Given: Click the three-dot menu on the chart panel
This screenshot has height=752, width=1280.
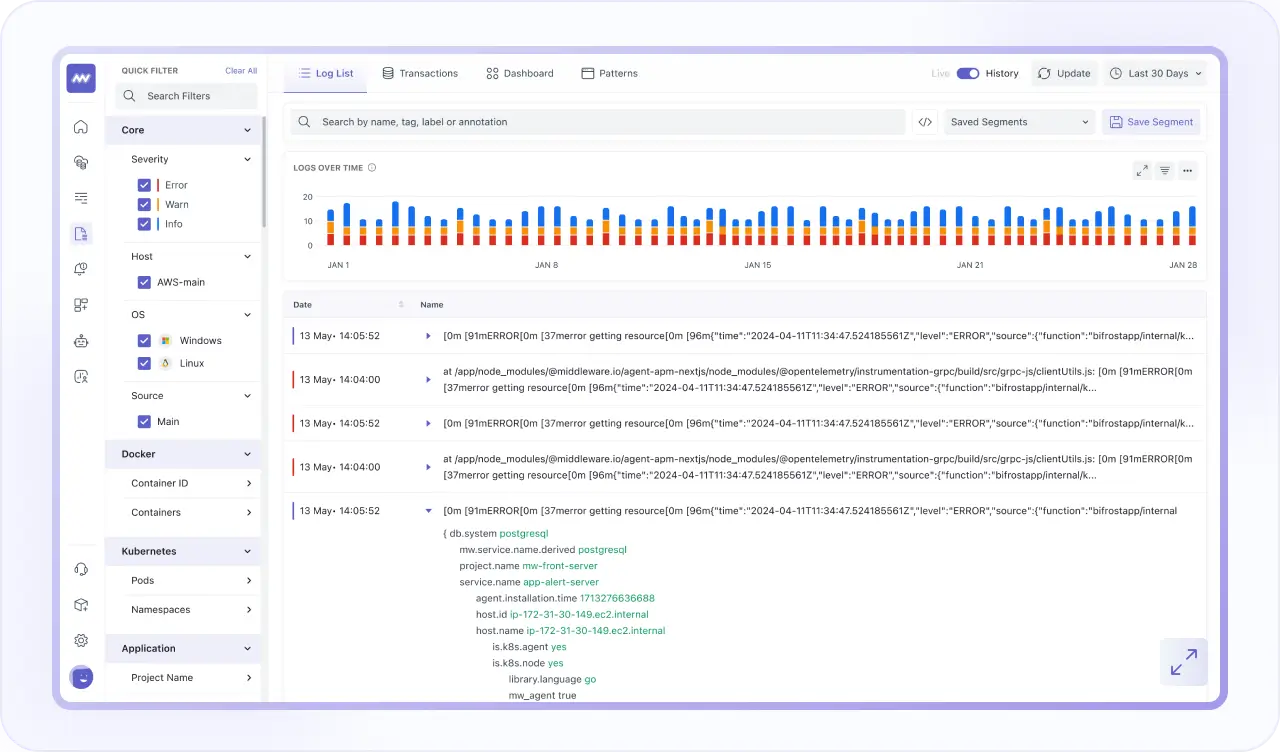Looking at the screenshot, I should (x=1187, y=170).
